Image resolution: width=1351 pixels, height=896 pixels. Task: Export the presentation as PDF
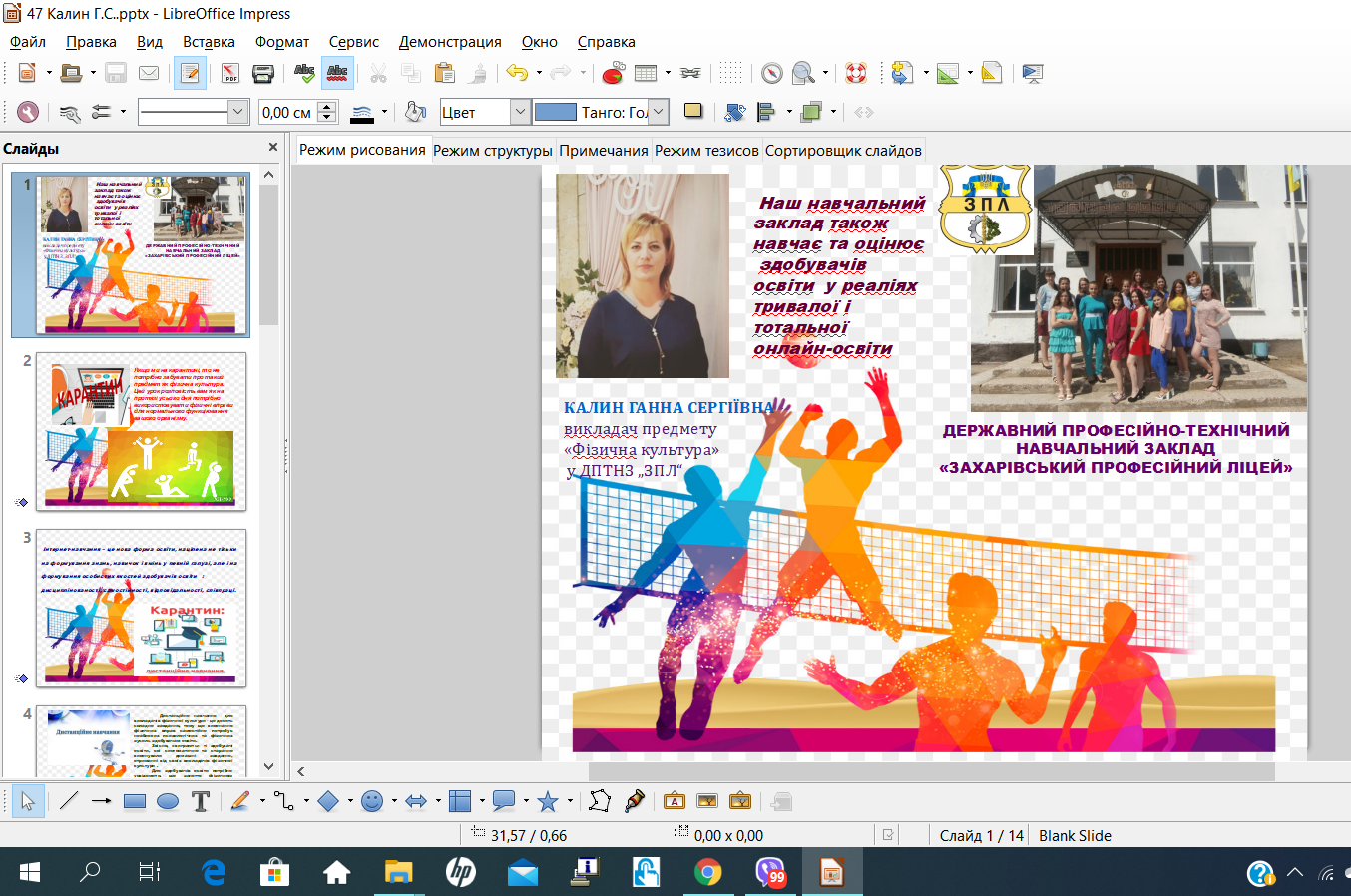tap(230, 73)
